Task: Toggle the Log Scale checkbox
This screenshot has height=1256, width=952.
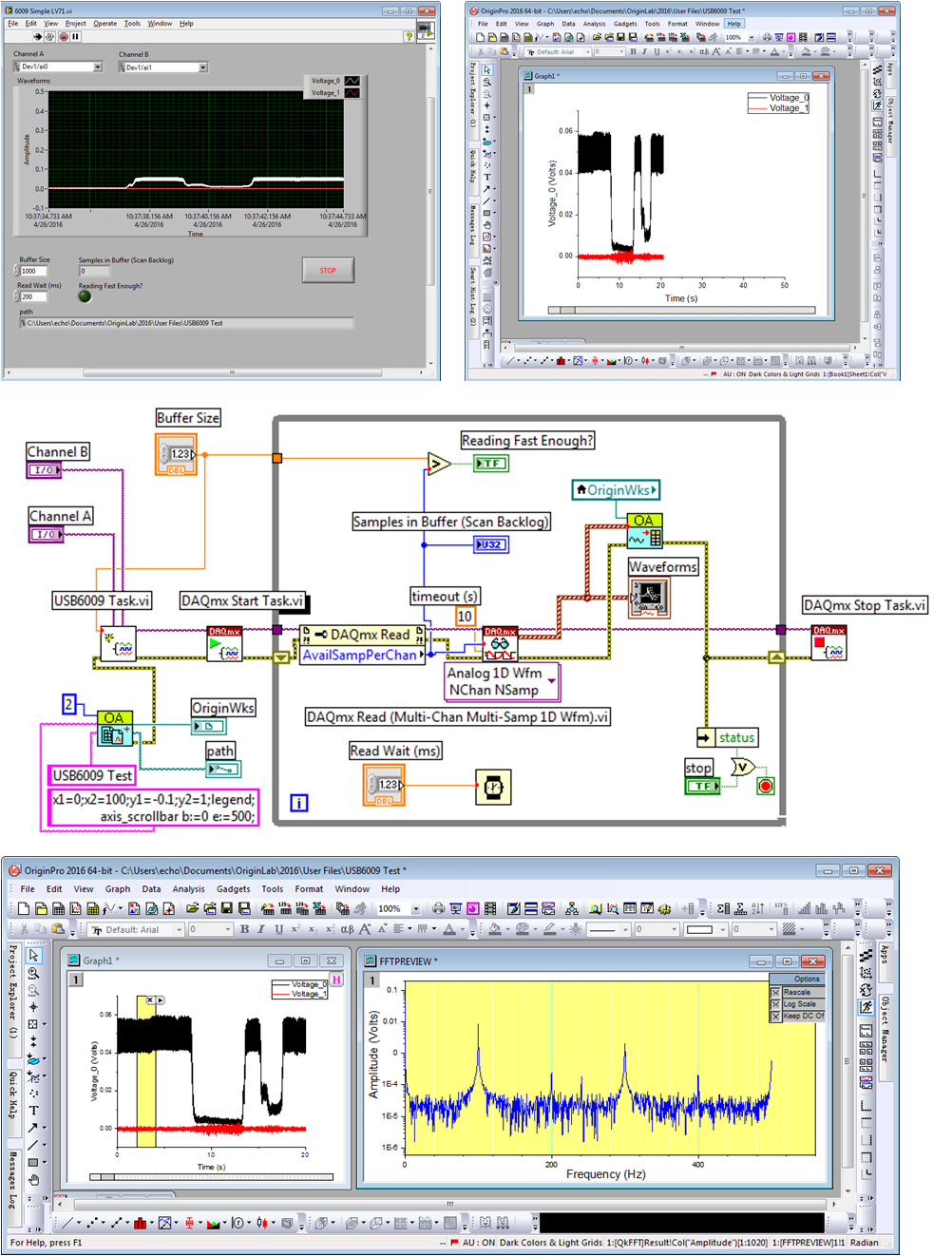Action: (775, 1004)
